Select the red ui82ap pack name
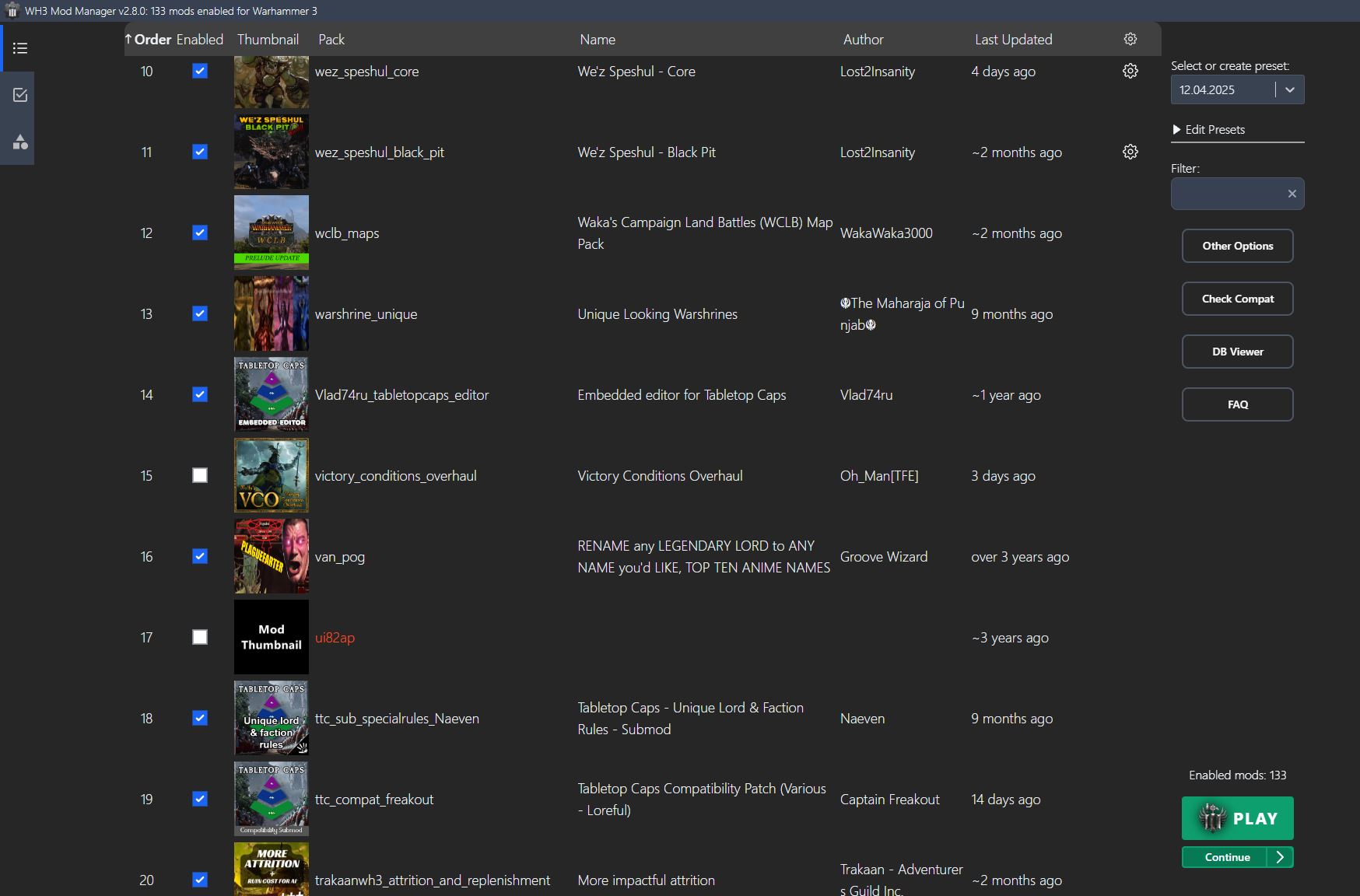Screen dimensions: 1360x896 click(335, 638)
